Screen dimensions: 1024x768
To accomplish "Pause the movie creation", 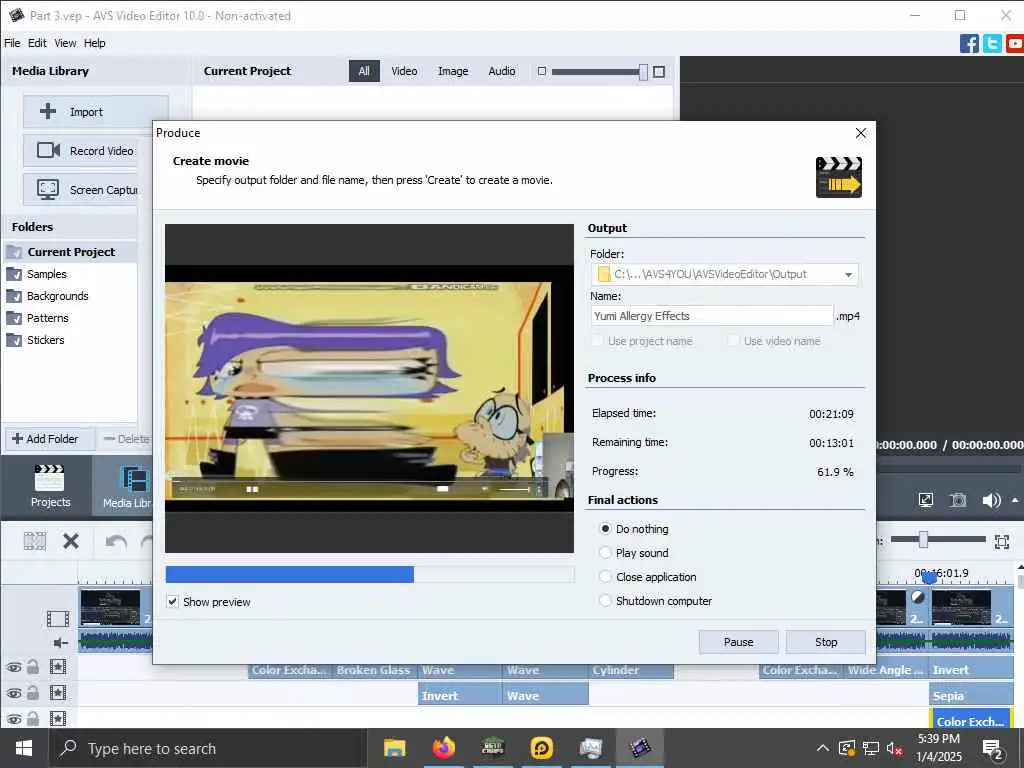I will (739, 642).
